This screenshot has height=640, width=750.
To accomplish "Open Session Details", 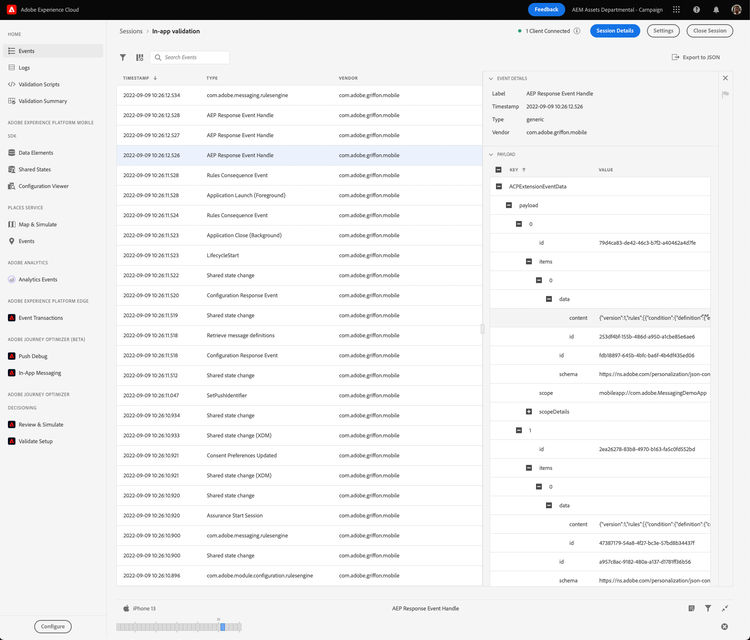I will tap(615, 31).
